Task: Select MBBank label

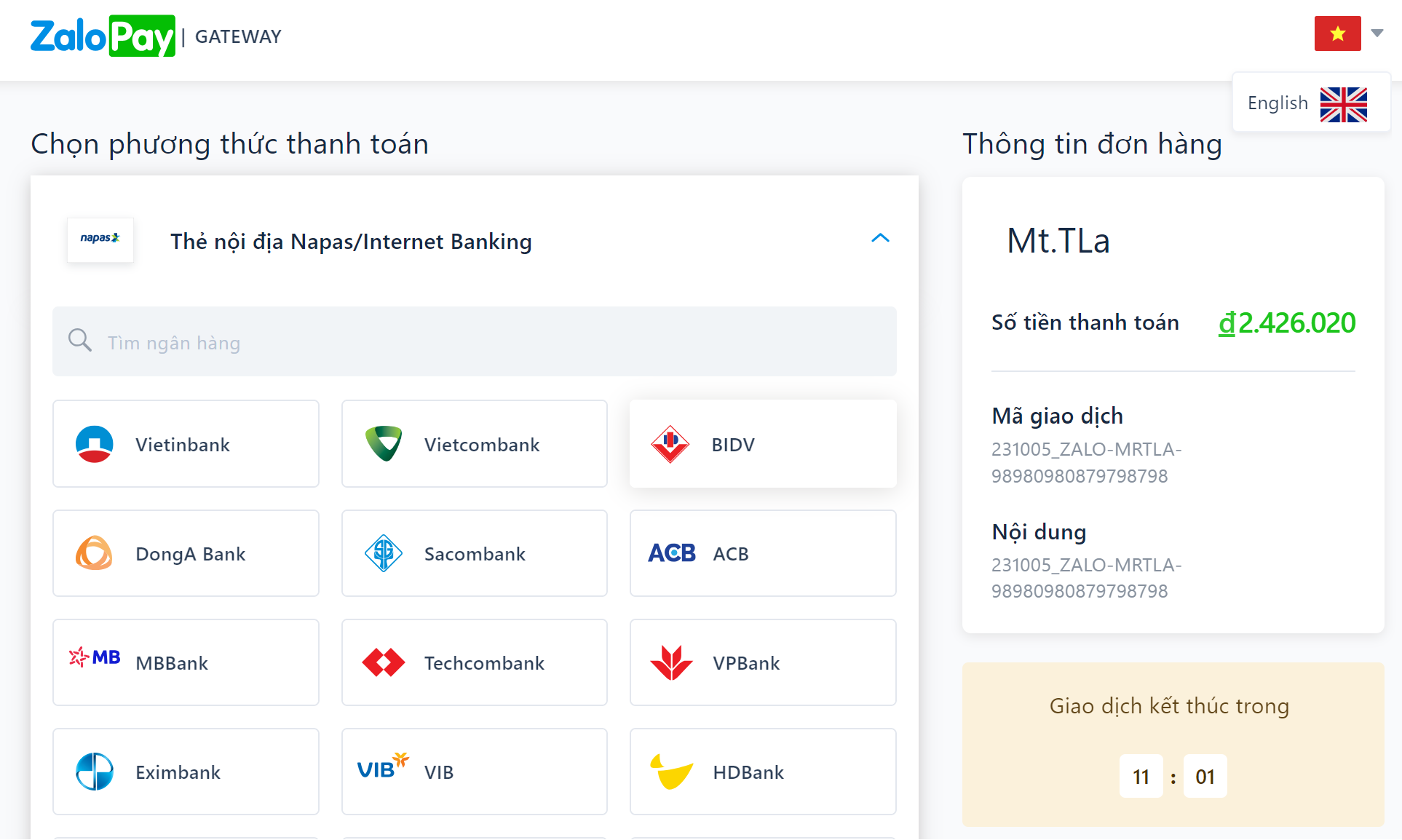Action: point(172,663)
